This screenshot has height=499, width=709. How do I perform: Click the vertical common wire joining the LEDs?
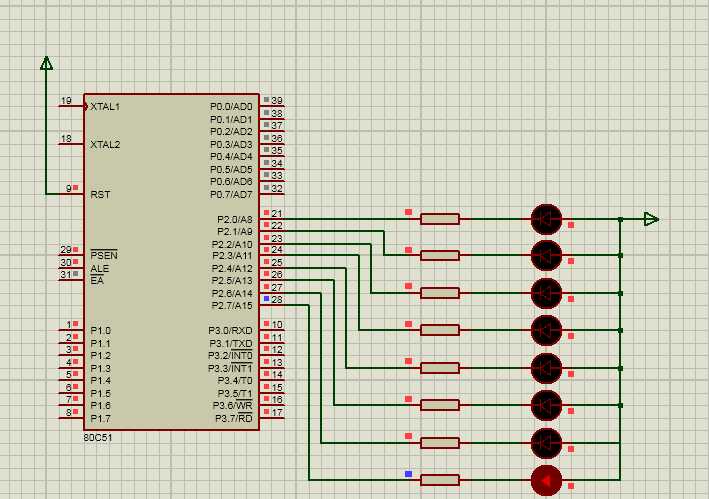(620, 349)
